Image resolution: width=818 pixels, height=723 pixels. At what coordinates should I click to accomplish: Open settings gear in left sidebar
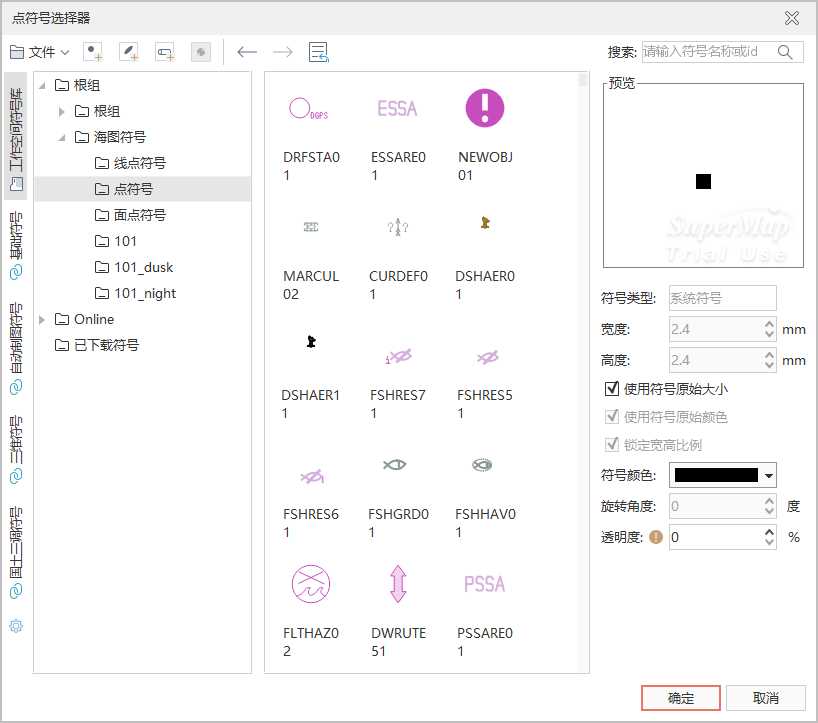coord(16,626)
